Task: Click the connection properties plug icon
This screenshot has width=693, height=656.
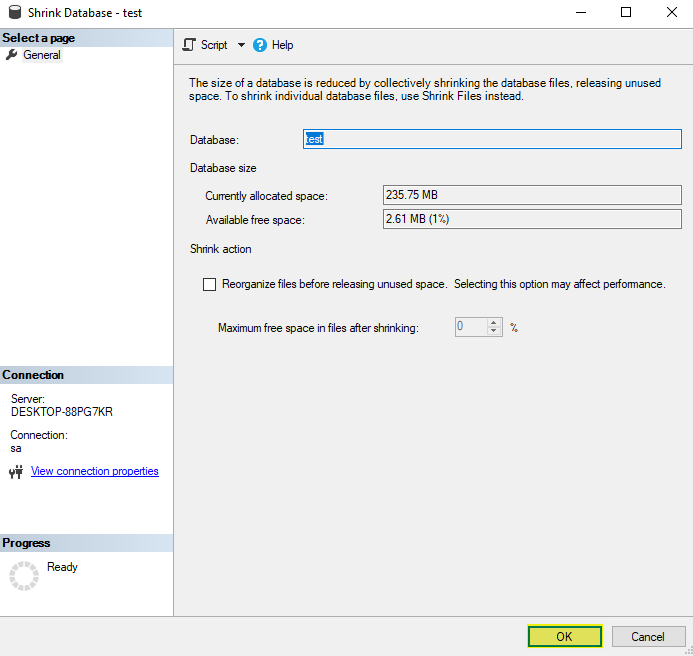Action: point(16,472)
